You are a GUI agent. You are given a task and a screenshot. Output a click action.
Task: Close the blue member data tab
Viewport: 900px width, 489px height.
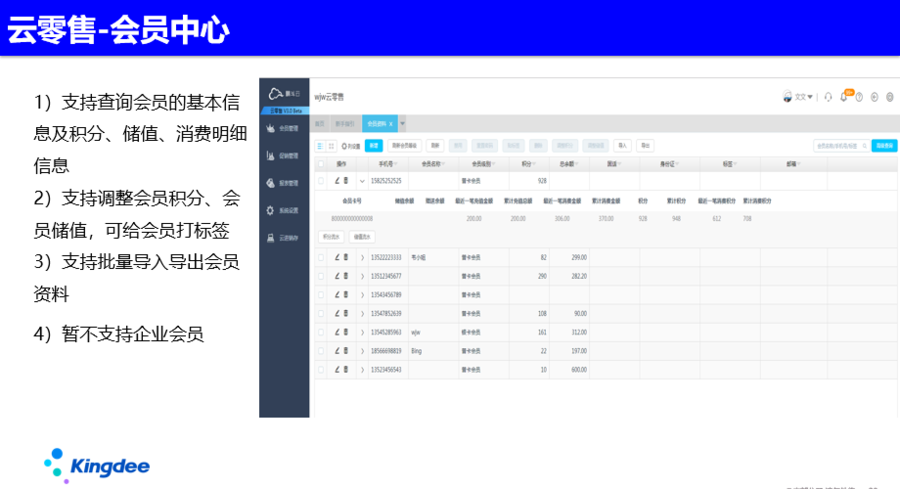coord(391,124)
